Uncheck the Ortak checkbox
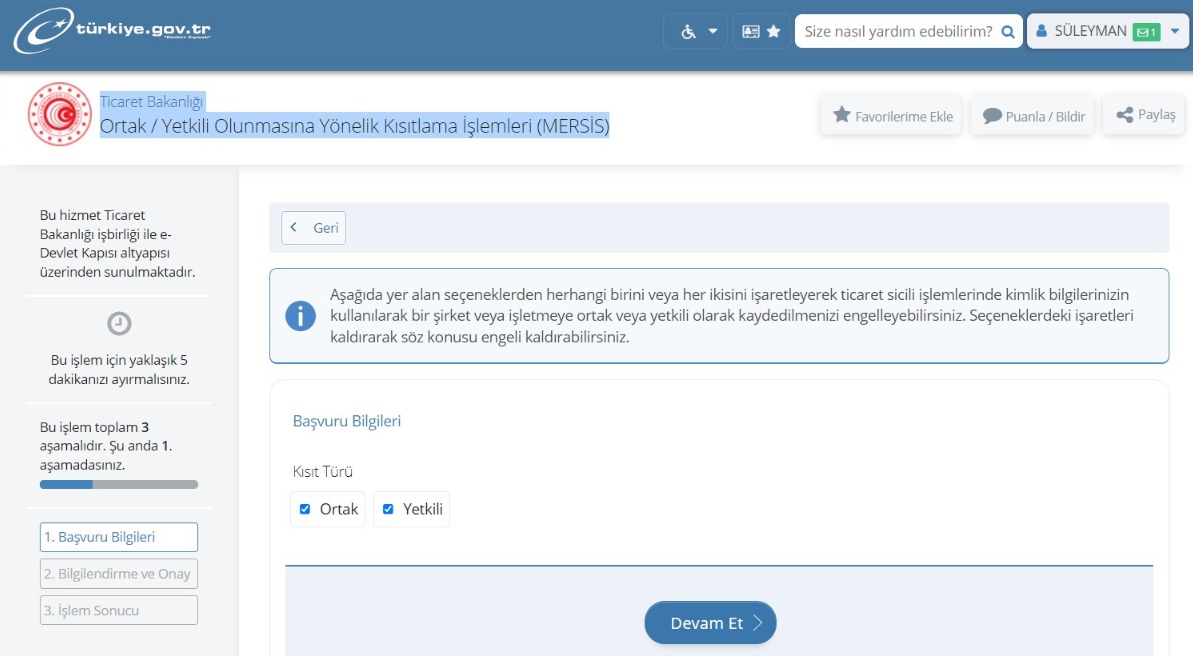 [305, 509]
